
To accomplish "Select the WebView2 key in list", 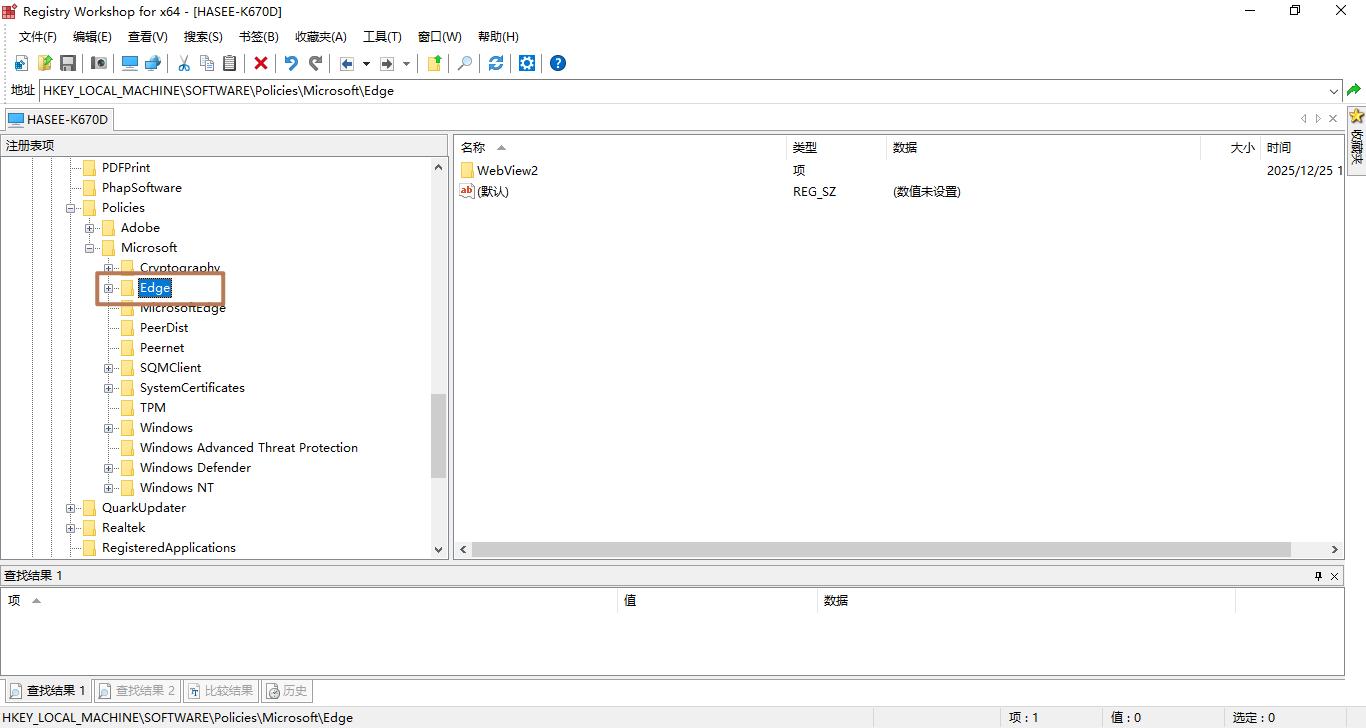I will coord(507,171).
